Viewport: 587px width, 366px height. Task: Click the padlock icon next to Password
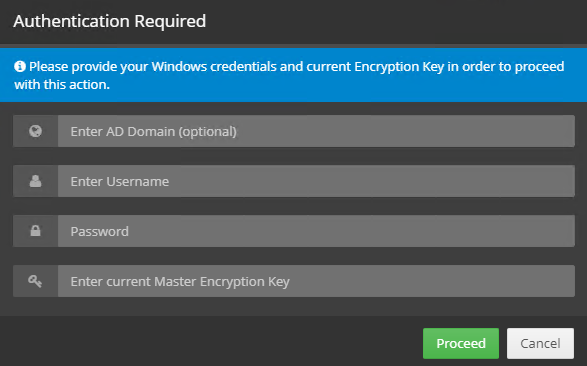pos(36,231)
